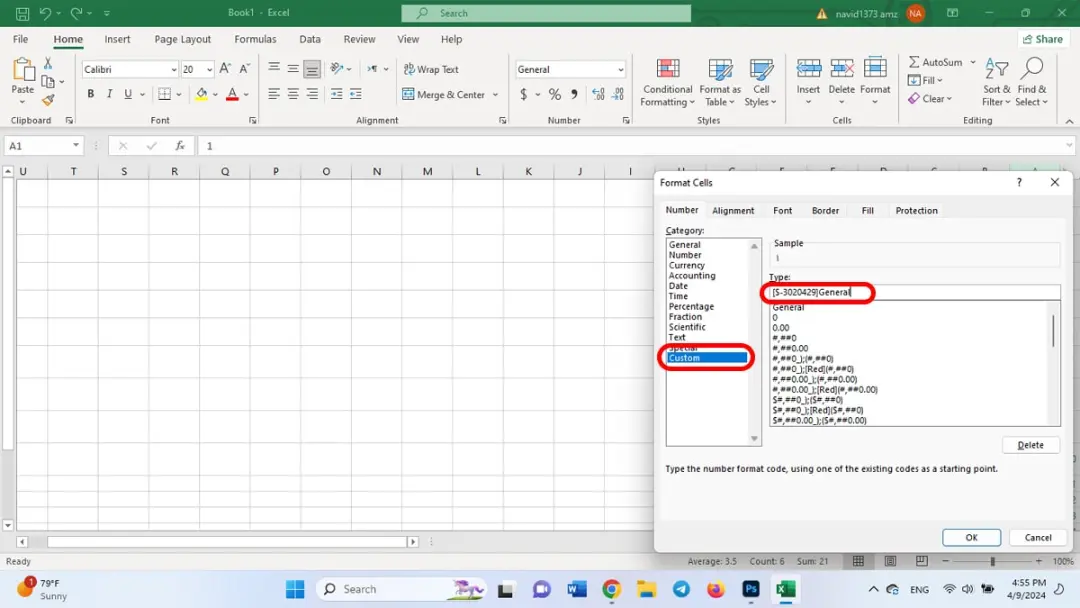The height and width of the screenshot is (608, 1080).
Task: Open the font name Calibri dropdown
Action: click(174, 70)
